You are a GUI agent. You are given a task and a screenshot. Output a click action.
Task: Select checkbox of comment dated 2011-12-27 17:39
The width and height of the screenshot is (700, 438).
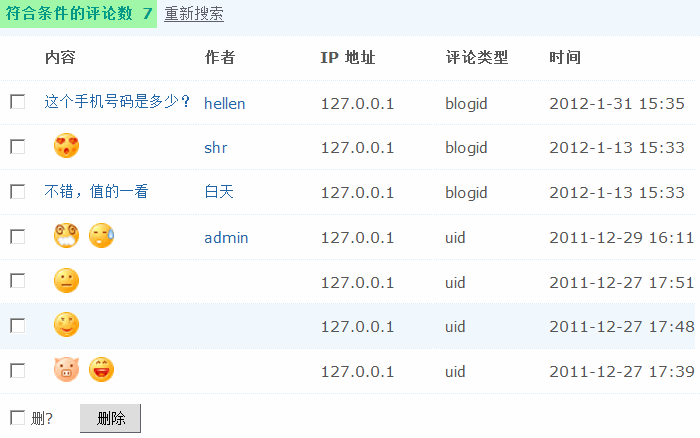click(x=17, y=370)
